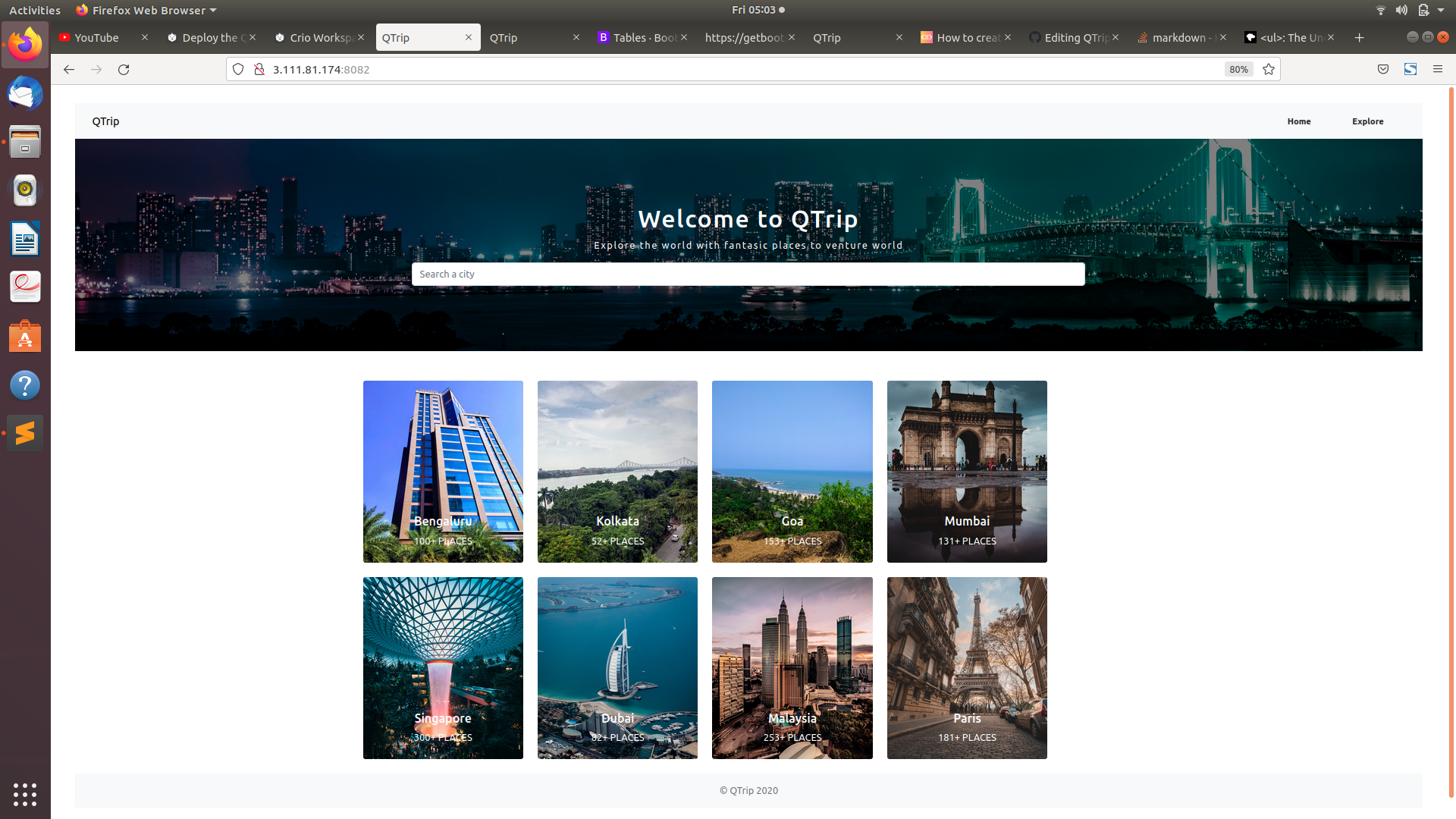Viewport: 1456px width, 819px height.
Task: Click the volume indicator in the top bar
Action: pos(1401,10)
